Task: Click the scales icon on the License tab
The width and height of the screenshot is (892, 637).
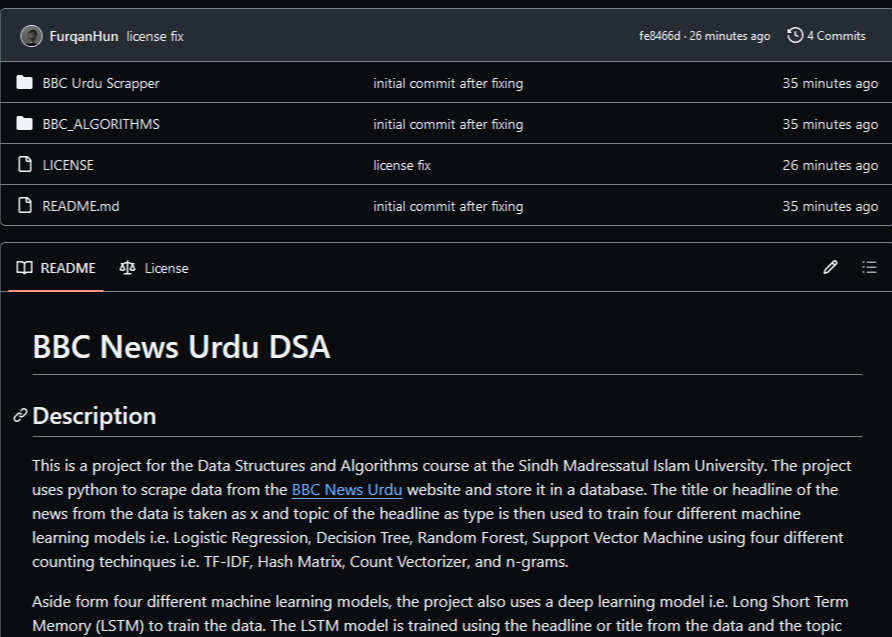Action: click(x=127, y=267)
